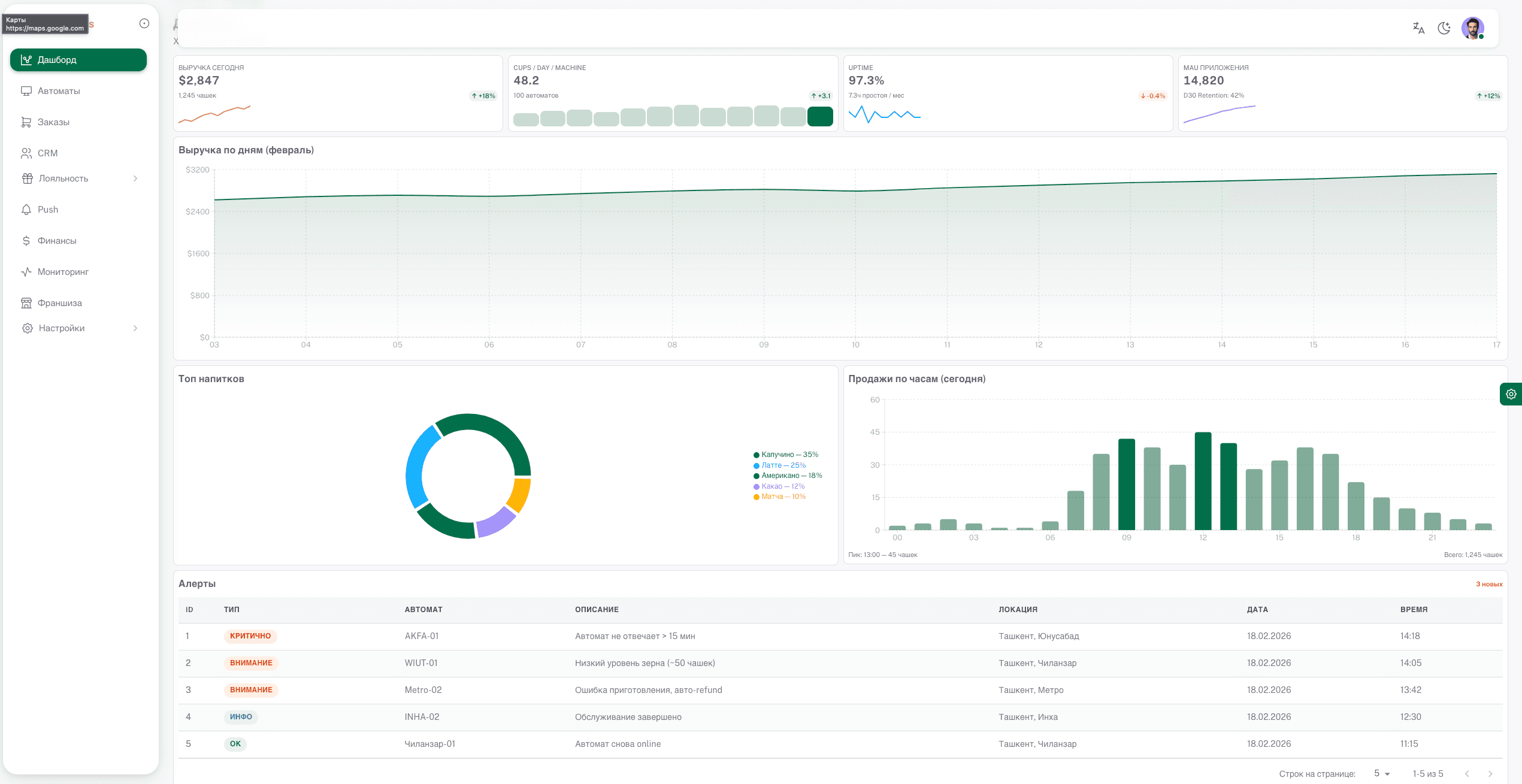Select the Финансы dollar icon
The height and width of the screenshot is (784, 1522).
click(26, 240)
